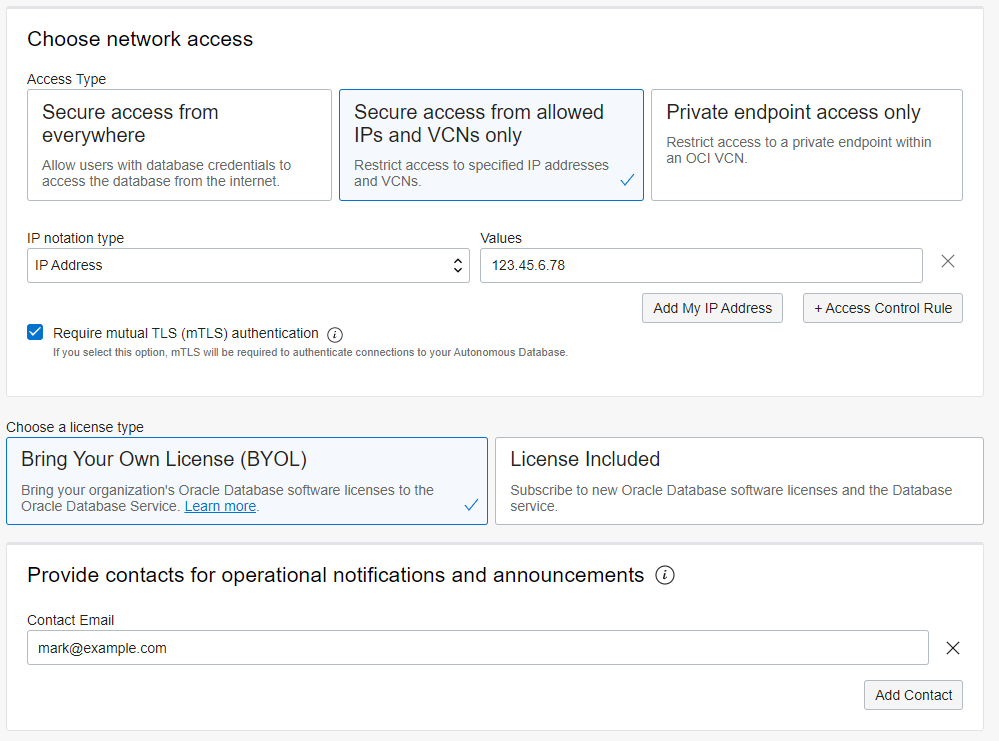This screenshot has width=999, height=741.
Task: Pick the License Included option
Action: (x=739, y=481)
